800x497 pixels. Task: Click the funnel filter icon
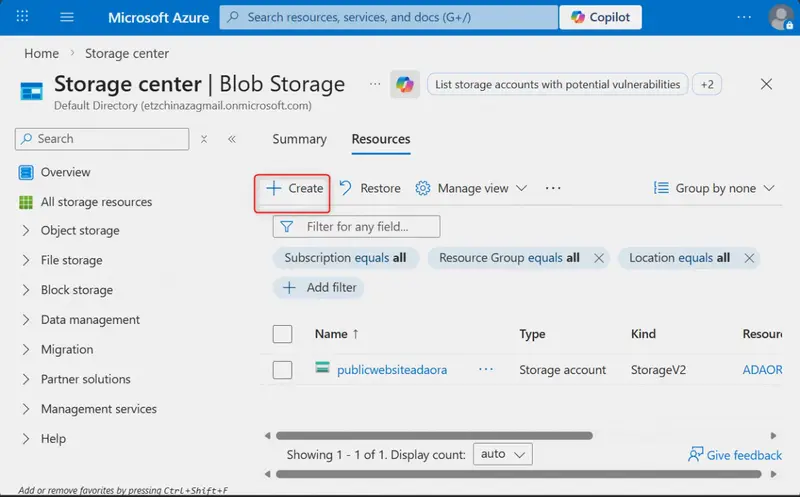coord(287,227)
